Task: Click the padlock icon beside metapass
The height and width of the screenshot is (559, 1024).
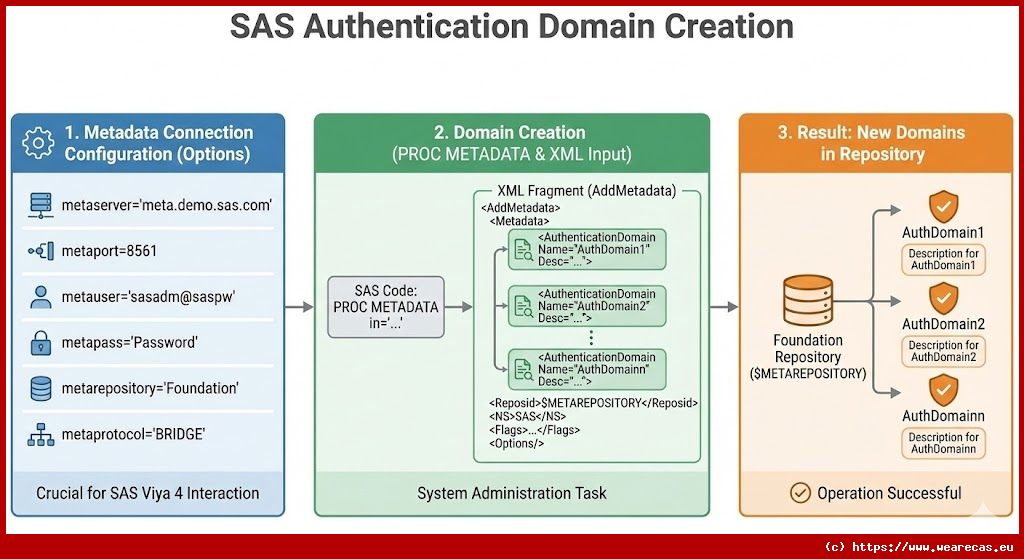Action: tap(40, 343)
